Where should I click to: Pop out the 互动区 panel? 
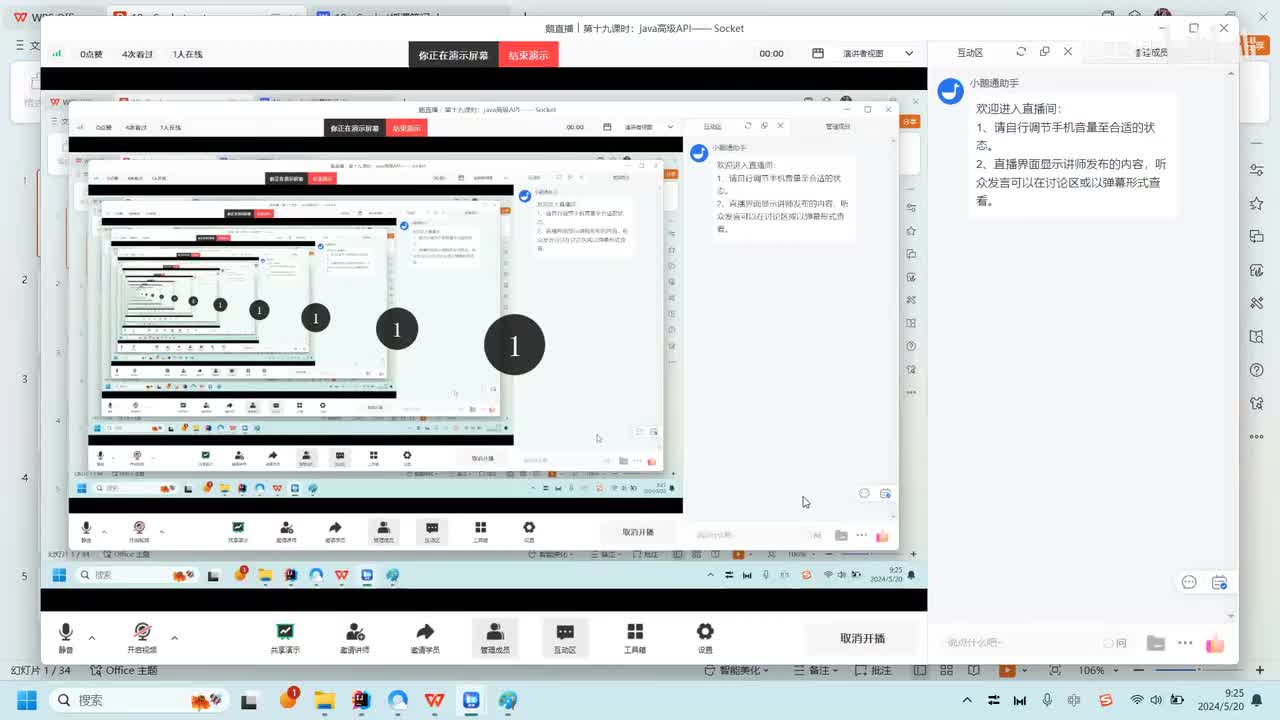click(x=1045, y=52)
